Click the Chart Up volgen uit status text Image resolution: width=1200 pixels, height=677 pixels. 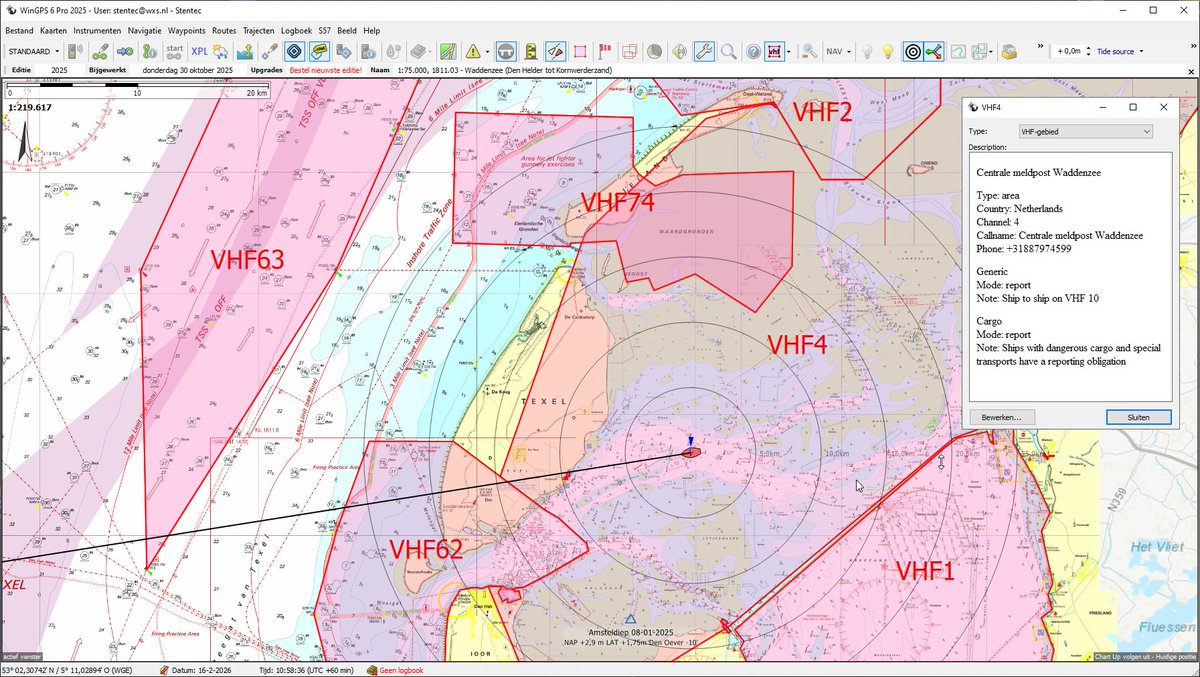click(1145, 657)
